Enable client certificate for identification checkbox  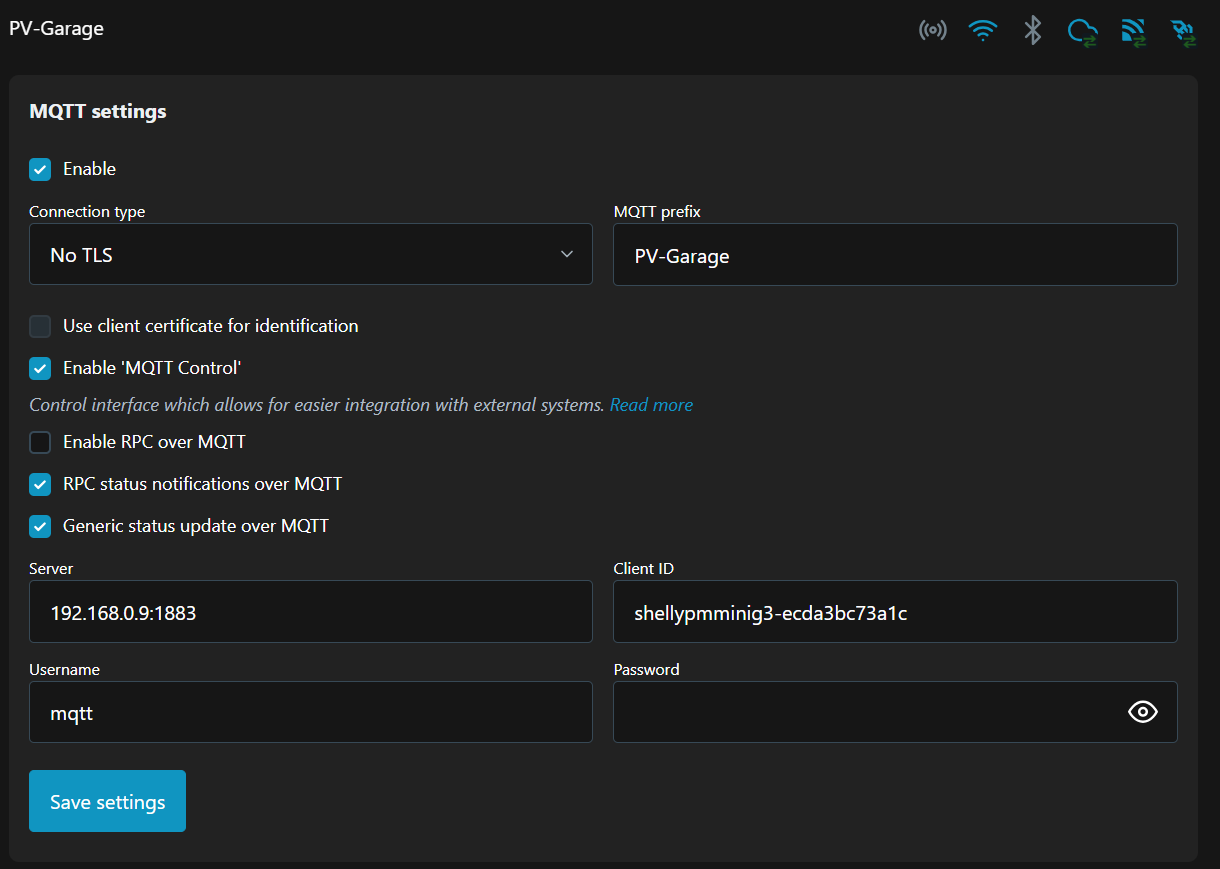pyautogui.click(x=40, y=326)
